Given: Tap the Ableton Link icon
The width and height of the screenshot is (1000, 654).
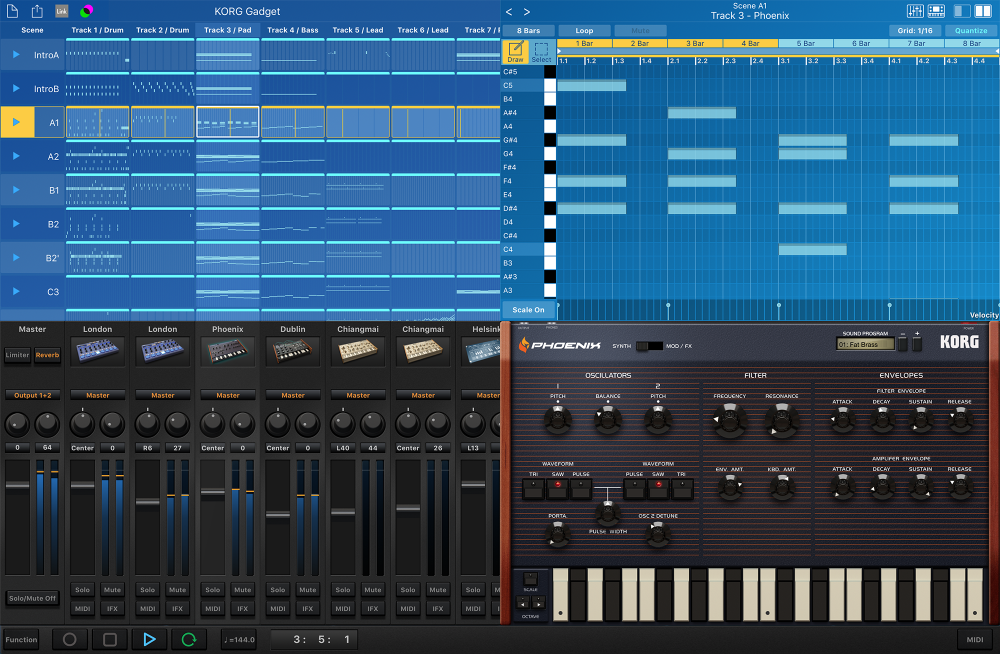Looking at the screenshot, I should pyautogui.click(x=62, y=11).
